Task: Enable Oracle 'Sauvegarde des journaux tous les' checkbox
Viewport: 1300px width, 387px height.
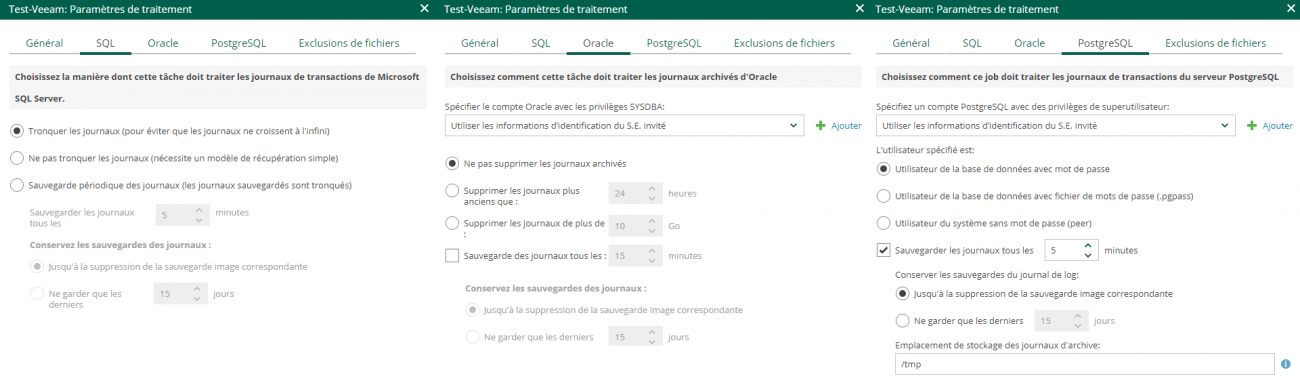Action: coord(452,256)
